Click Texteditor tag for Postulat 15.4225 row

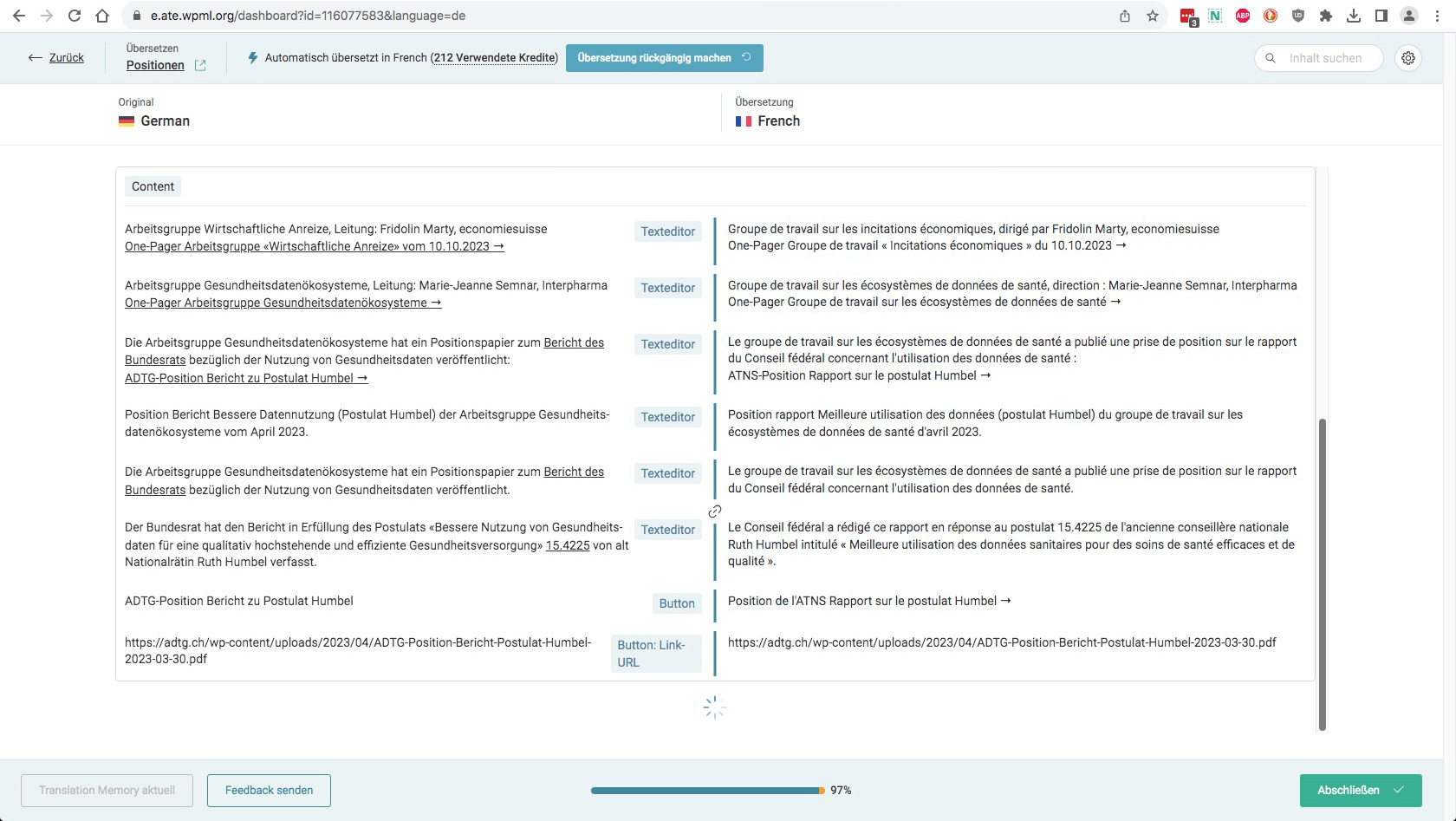(668, 530)
